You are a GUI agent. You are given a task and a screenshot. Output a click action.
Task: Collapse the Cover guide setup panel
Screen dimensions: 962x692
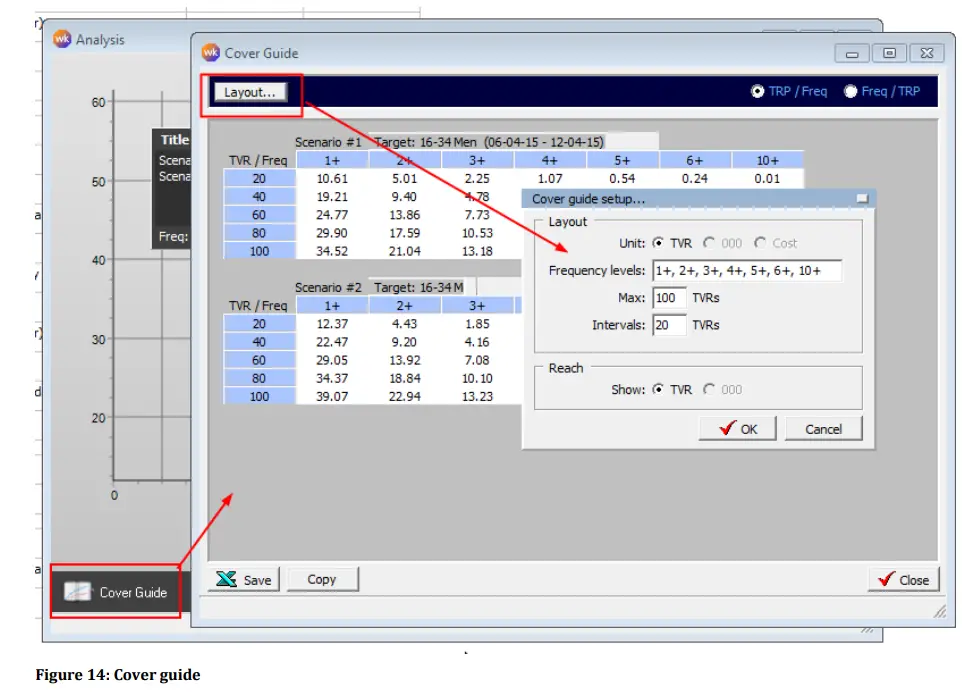point(862,198)
